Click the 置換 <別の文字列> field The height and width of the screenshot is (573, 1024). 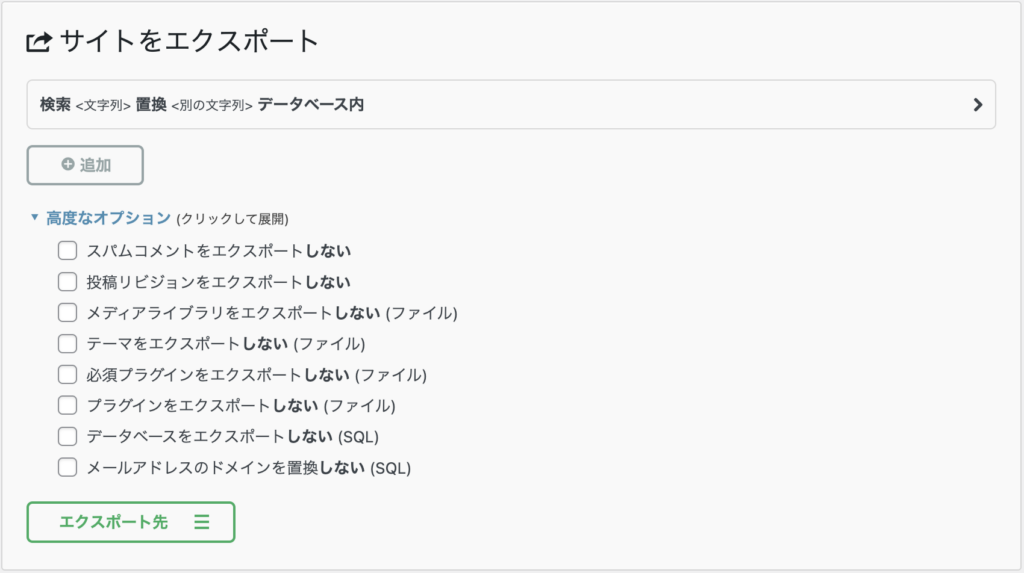pyautogui.click(x=194, y=105)
